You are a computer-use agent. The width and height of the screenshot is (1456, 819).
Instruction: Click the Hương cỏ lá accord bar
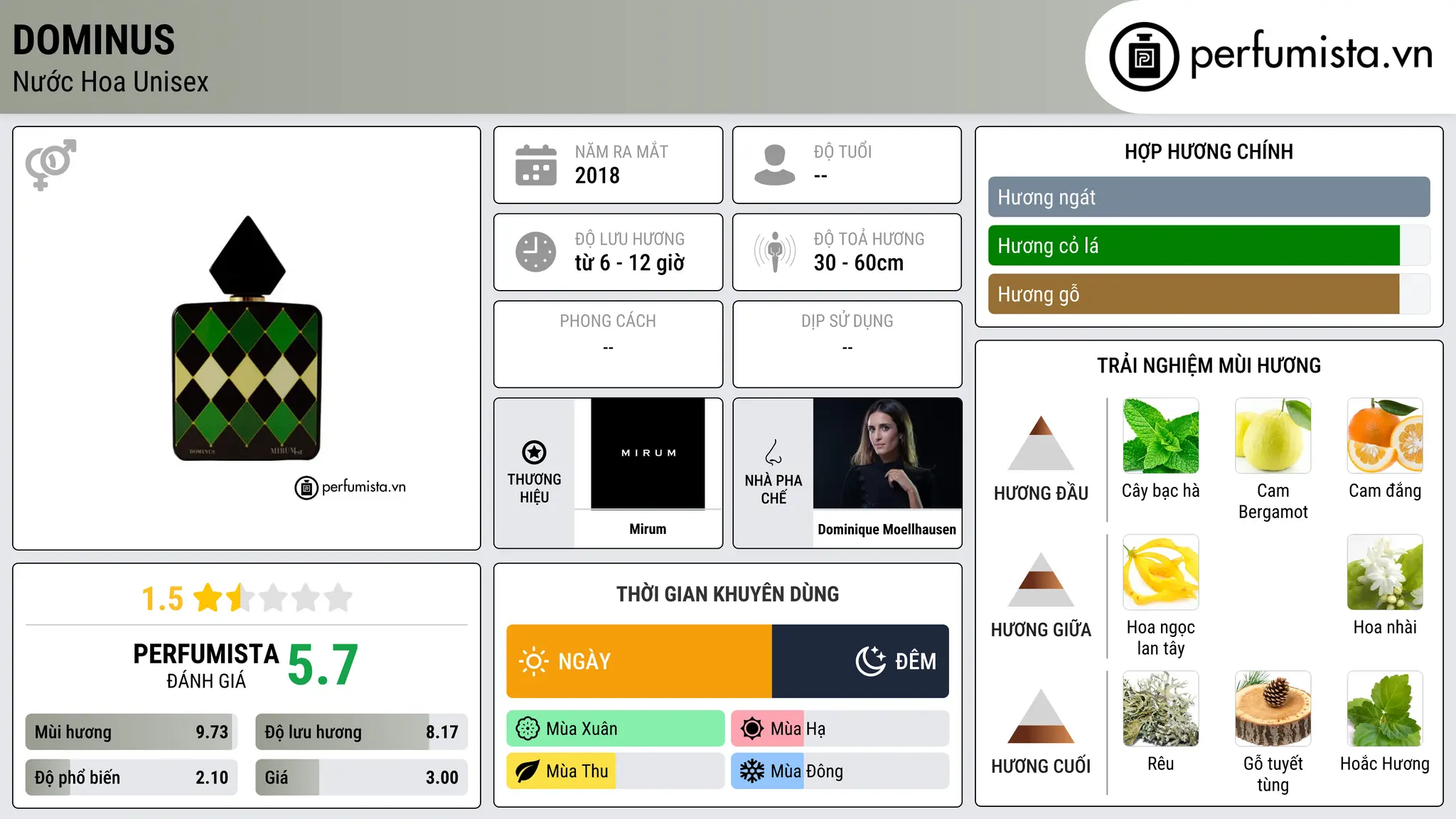click(x=1209, y=245)
